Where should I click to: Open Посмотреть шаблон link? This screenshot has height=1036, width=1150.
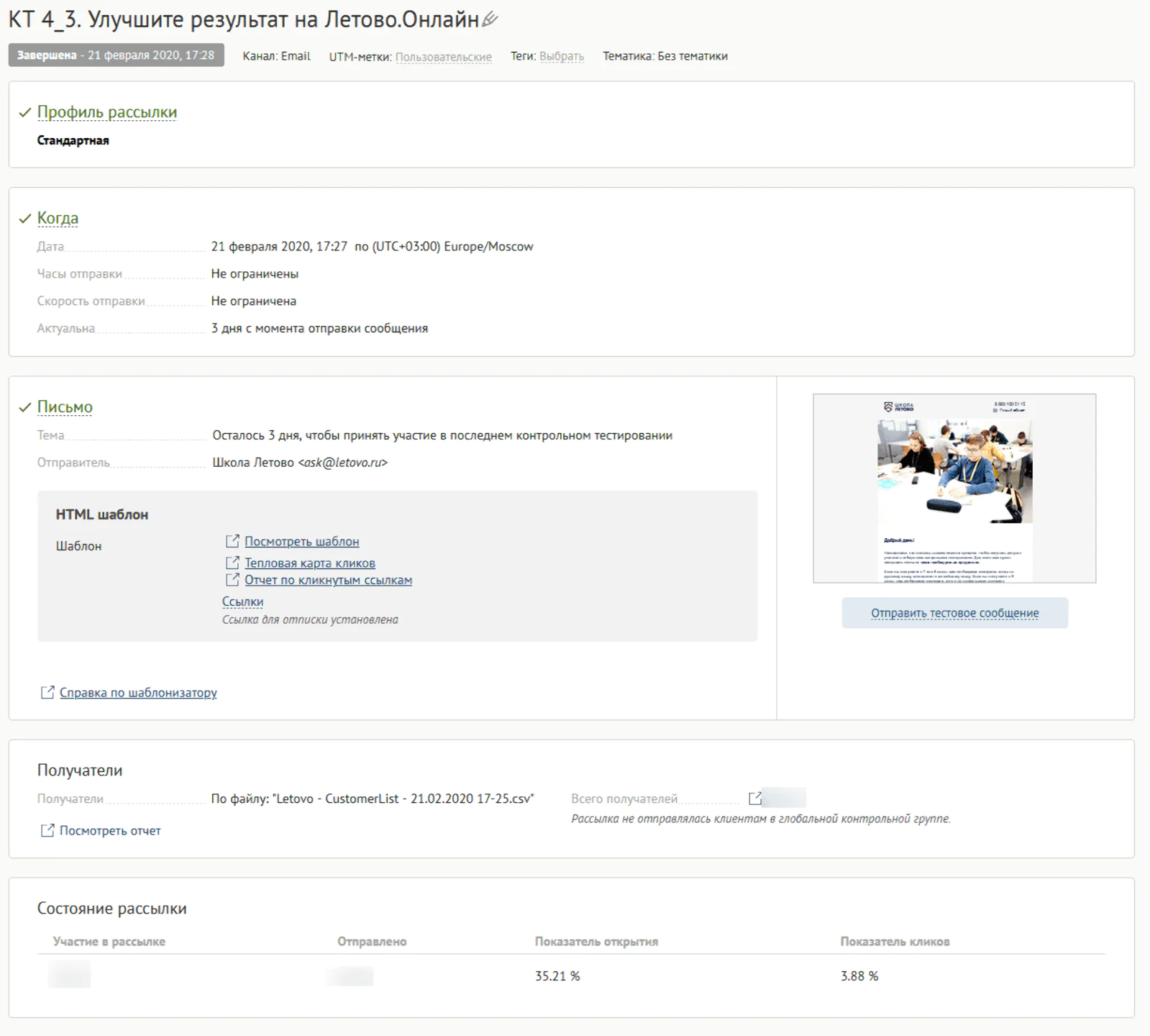tap(302, 542)
